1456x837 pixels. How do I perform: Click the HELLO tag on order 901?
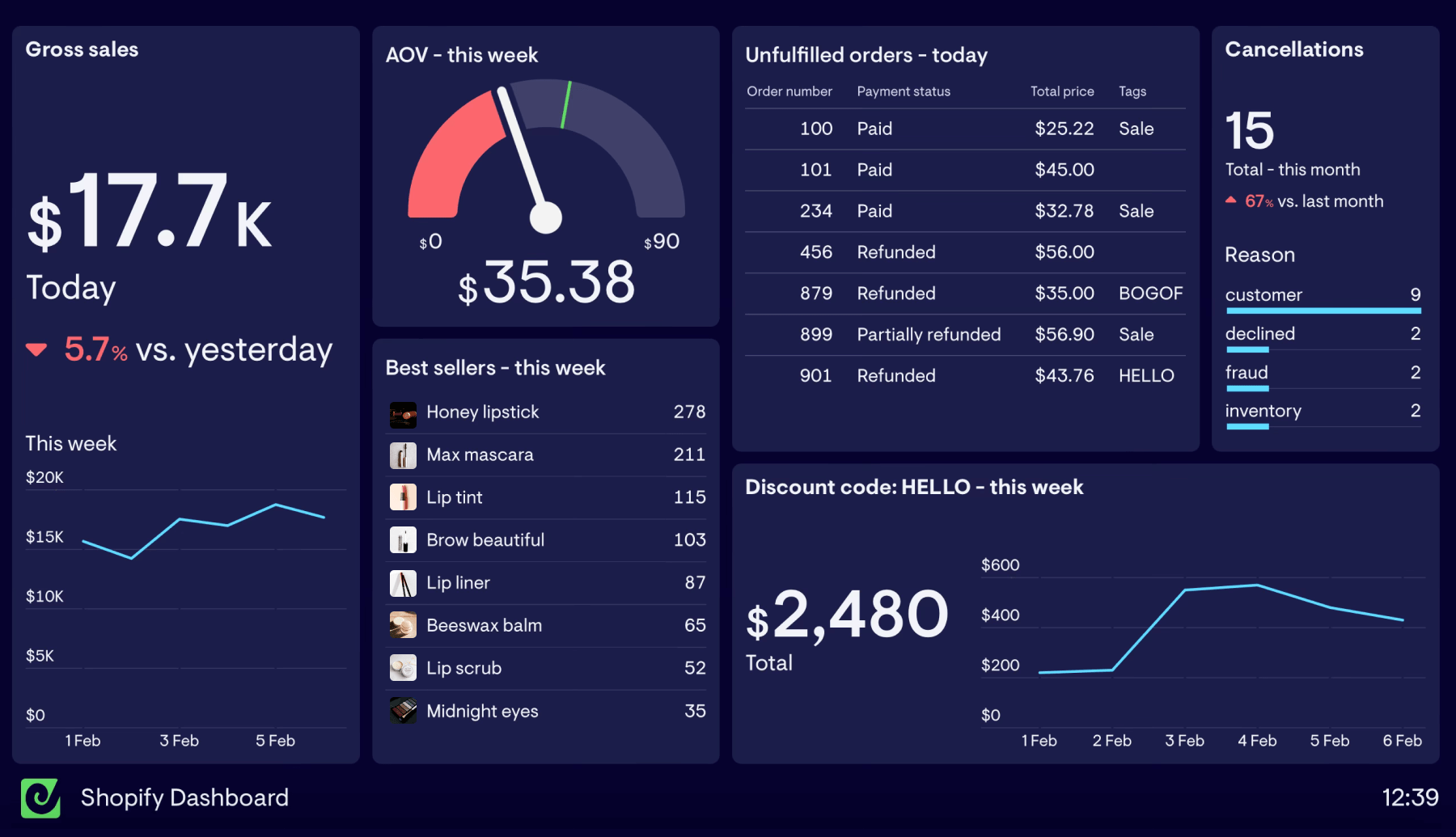(1145, 376)
